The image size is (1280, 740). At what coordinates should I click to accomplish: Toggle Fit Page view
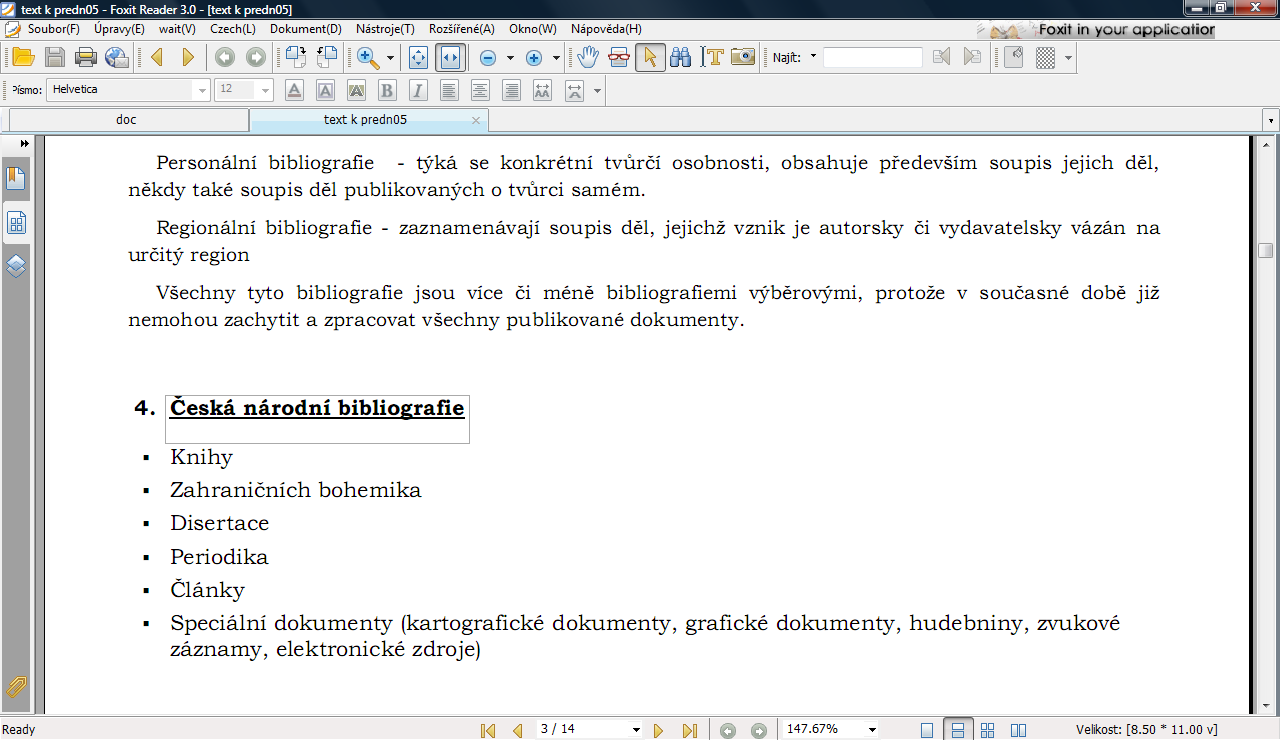(419, 57)
